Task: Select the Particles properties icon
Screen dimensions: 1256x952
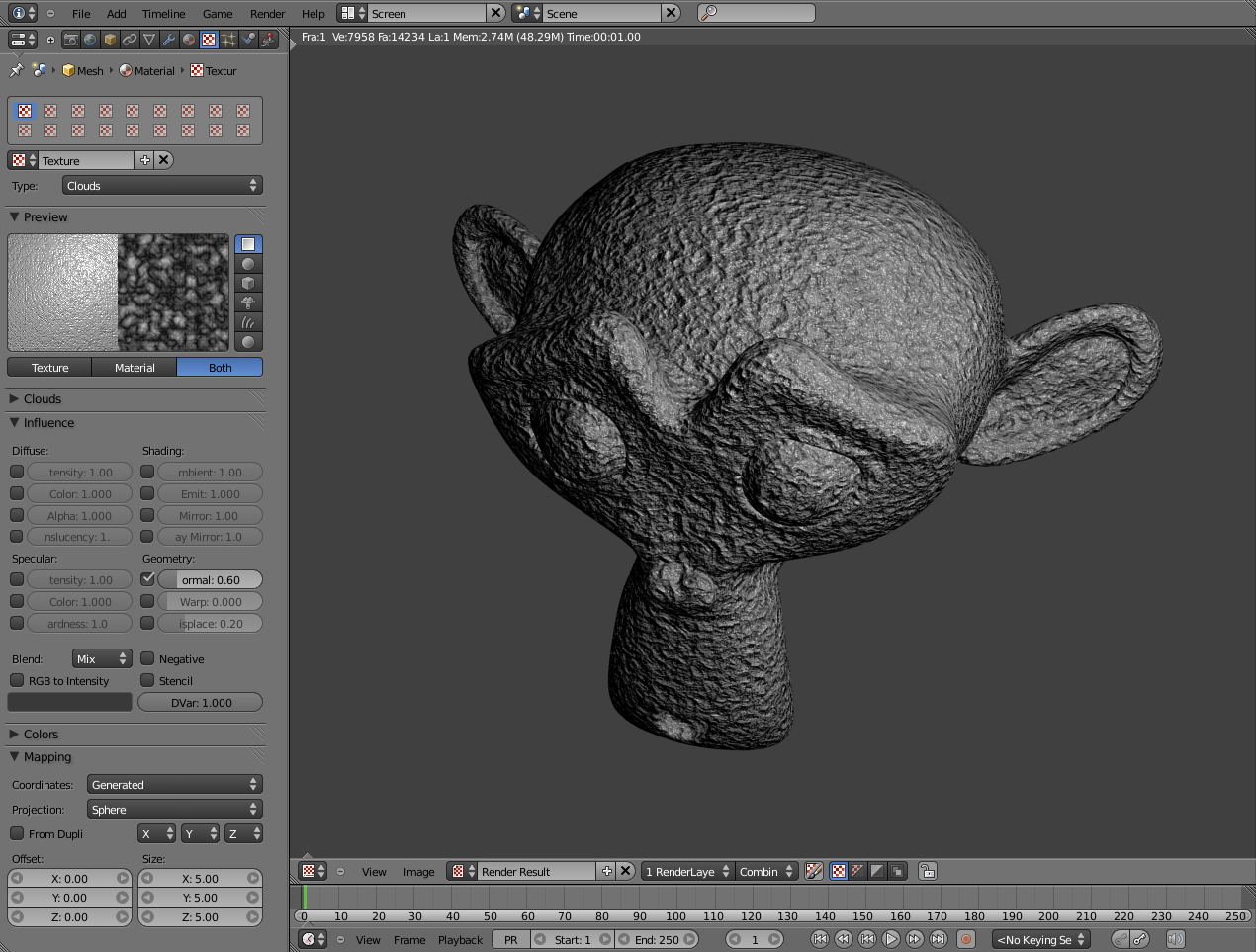Action: (x=228, y=40)
